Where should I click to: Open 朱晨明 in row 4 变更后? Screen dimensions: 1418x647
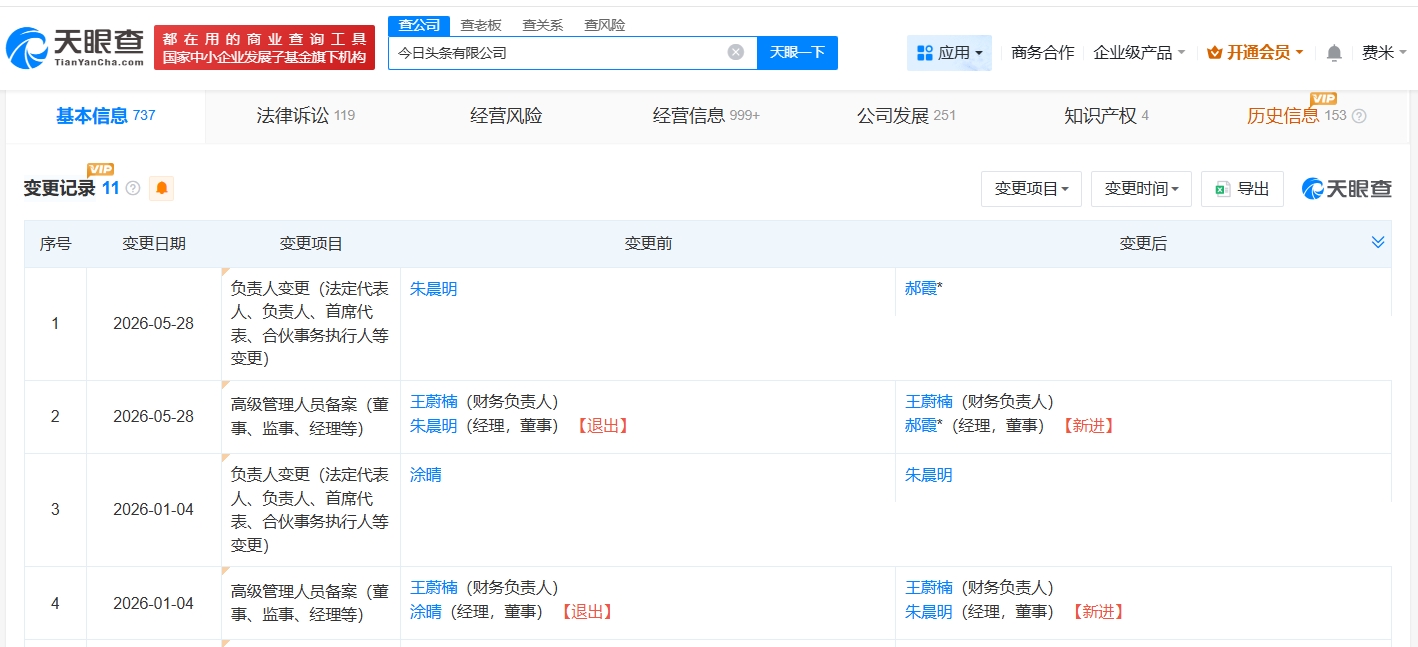(x=928, y=612)
